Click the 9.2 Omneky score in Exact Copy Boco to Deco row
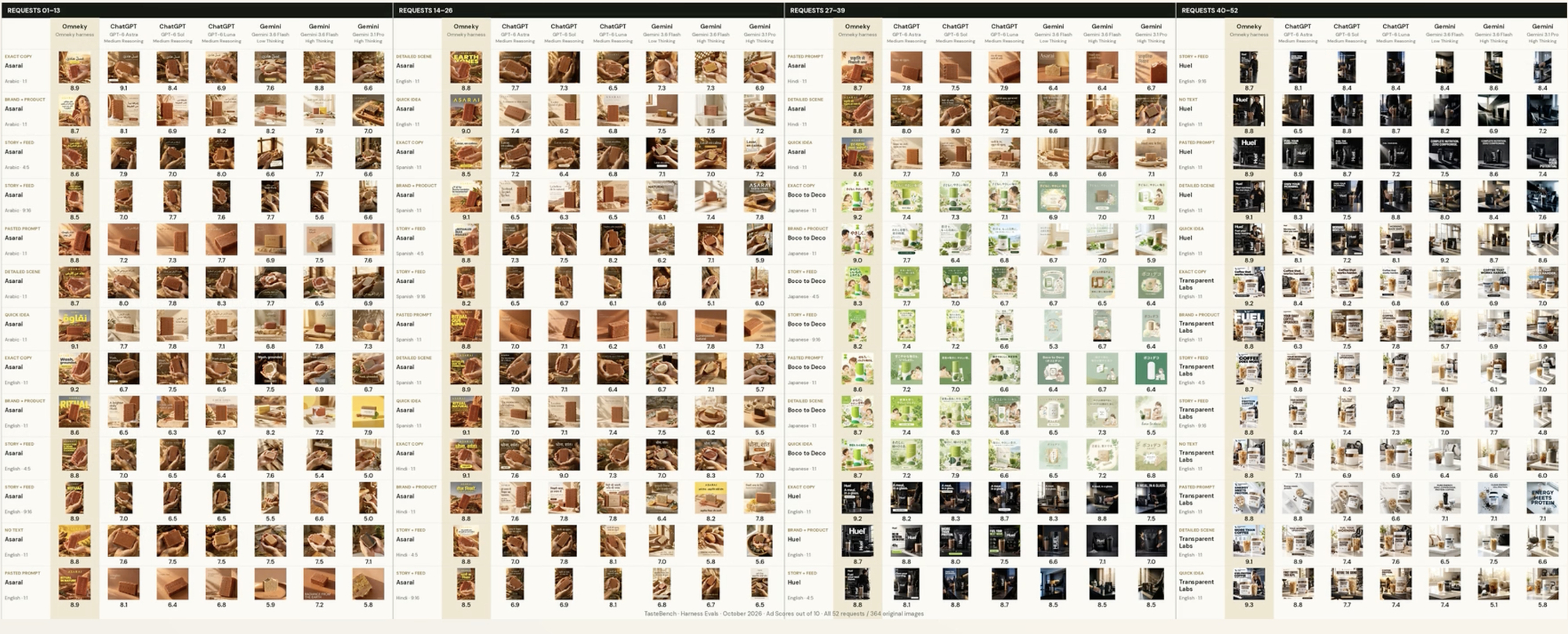The image size is (1568, 634). click(x=857, y=217)
